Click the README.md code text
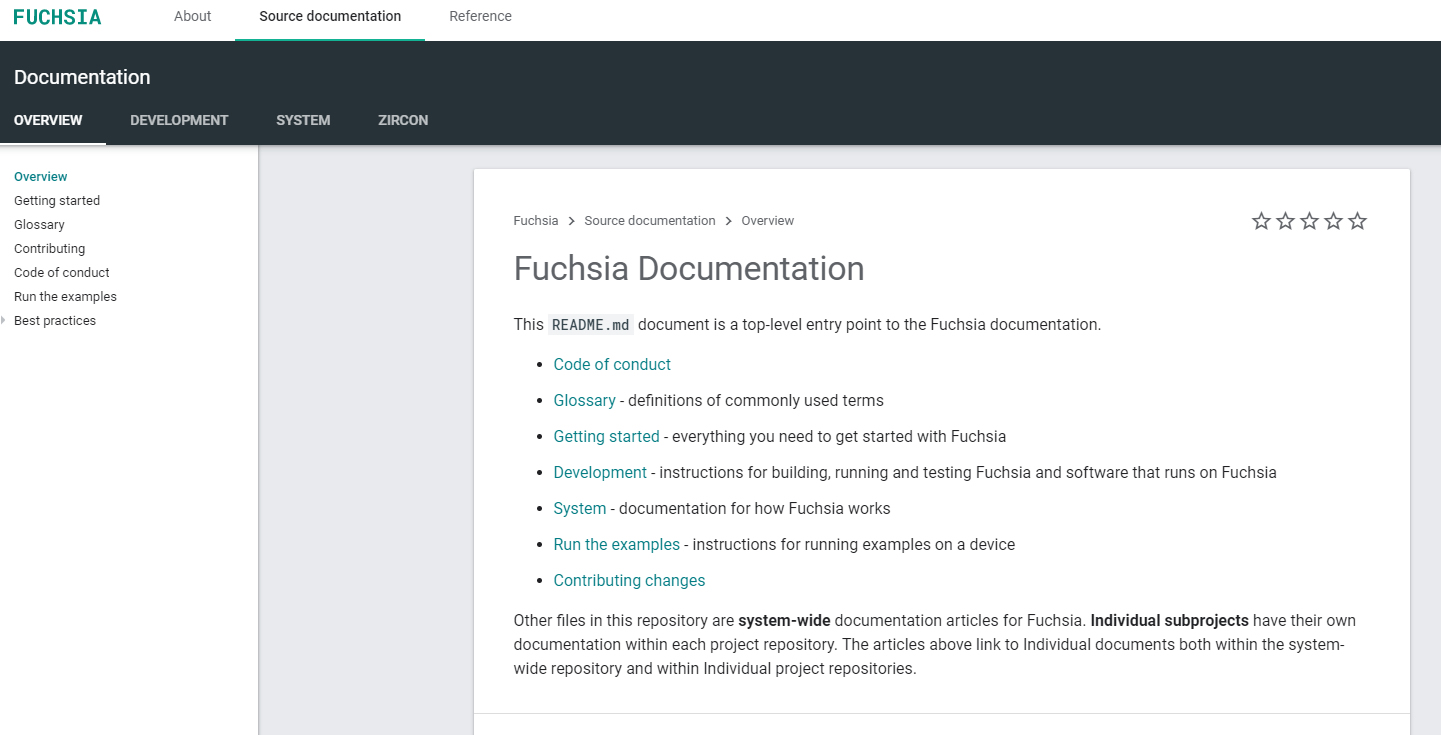Screen dimensions: 1441x735 click(590, 325)
